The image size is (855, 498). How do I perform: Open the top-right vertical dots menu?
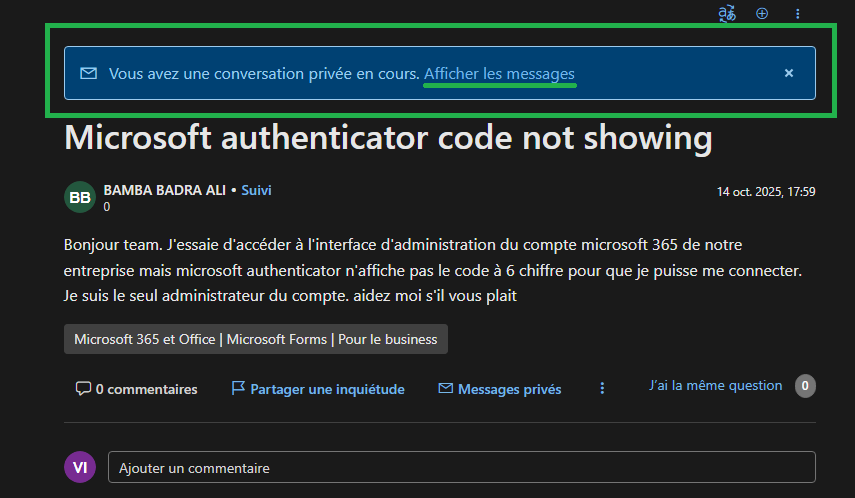[797, 14]
